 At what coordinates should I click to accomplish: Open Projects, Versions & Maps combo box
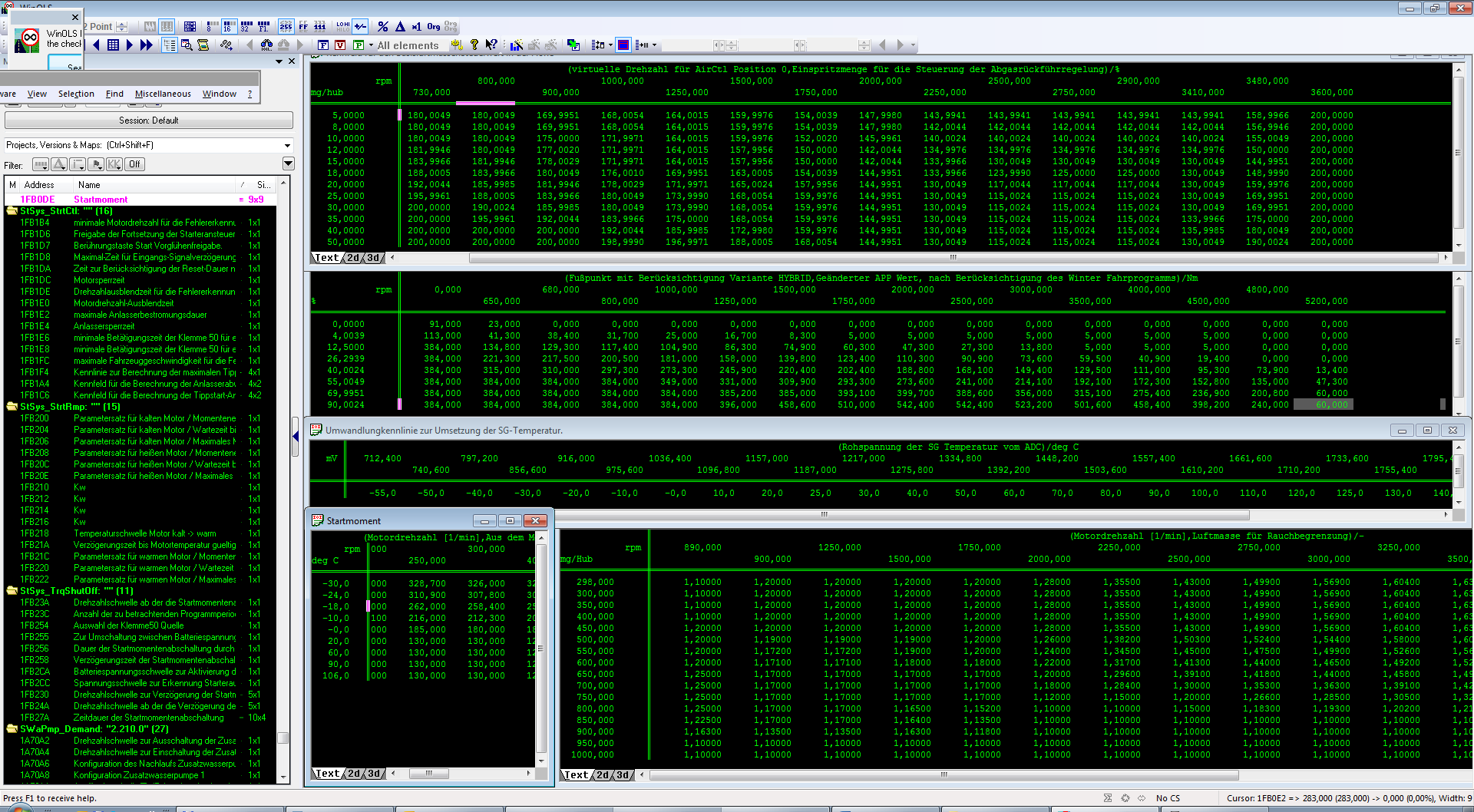pyautogui.click(x=149, y=145)
